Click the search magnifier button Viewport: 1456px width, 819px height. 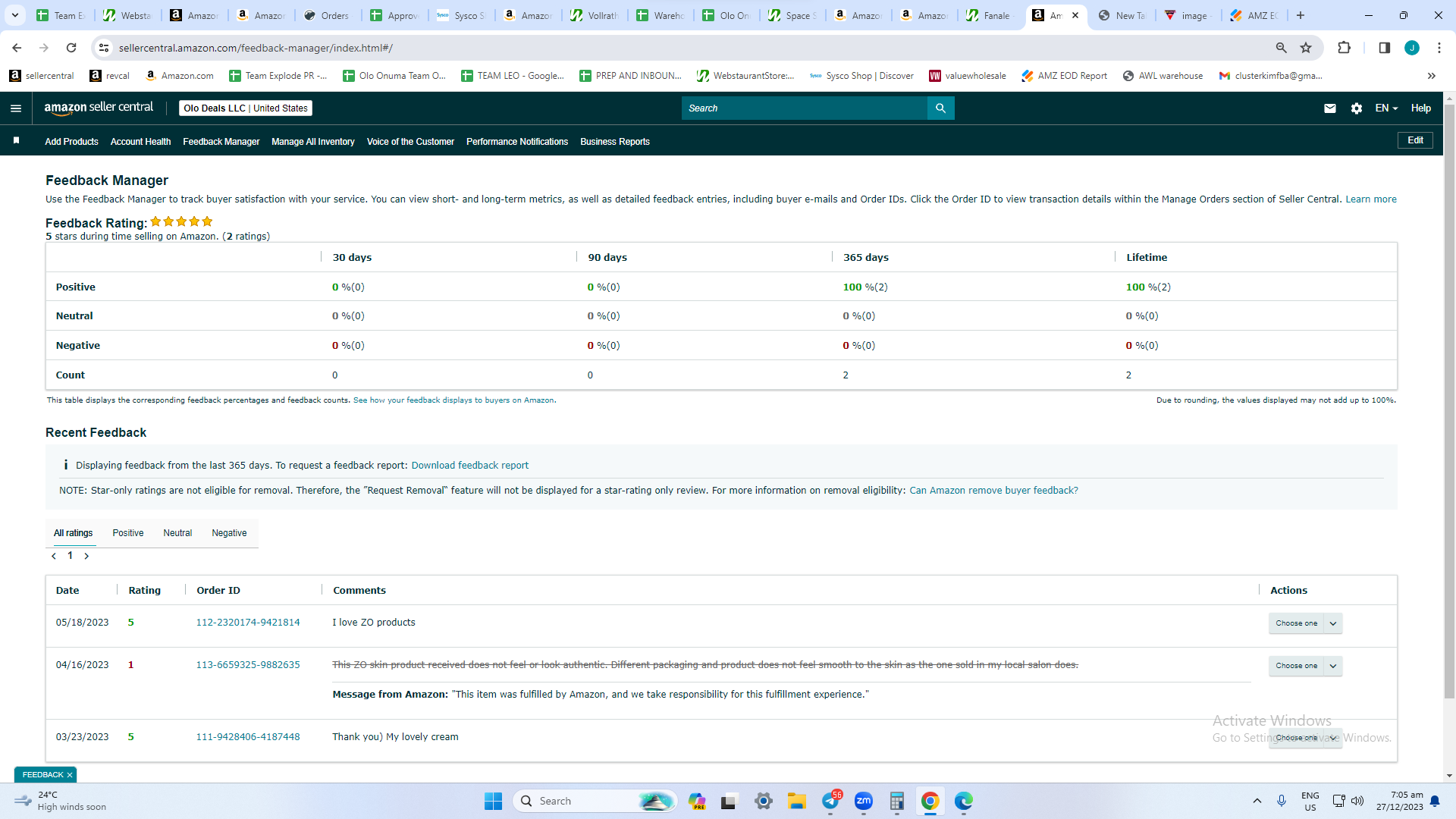940,108
